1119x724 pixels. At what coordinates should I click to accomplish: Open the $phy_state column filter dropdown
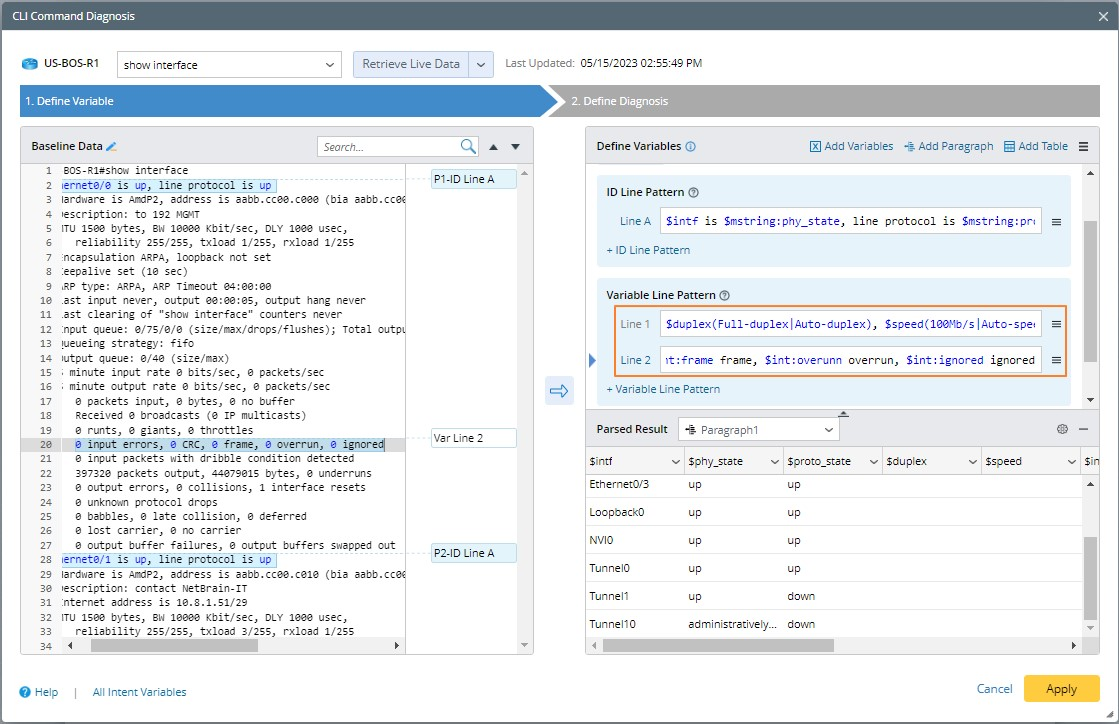(775, 461)
